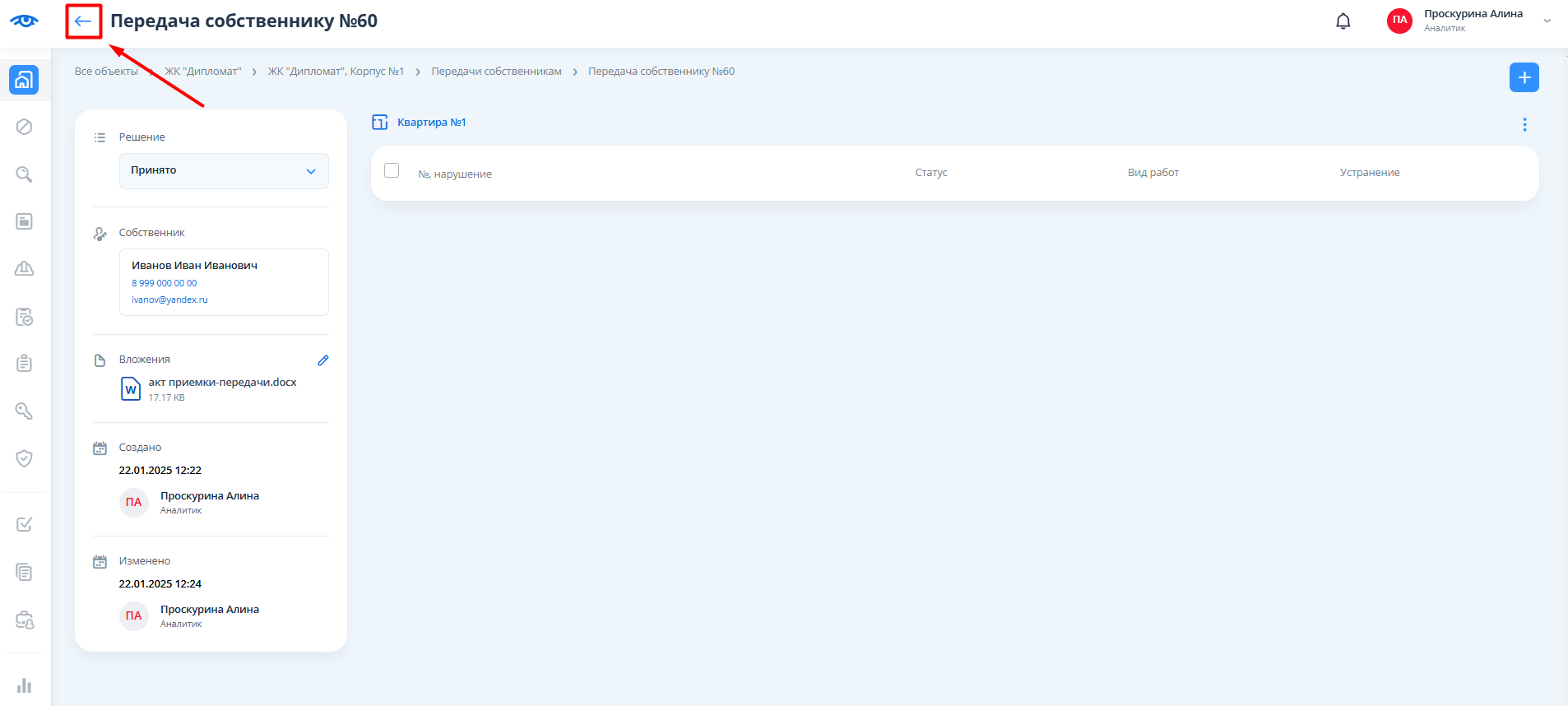Screen dimensions: 1568x706
Task: Click the back arrow next to the title
Action: (x=83, y=21)
